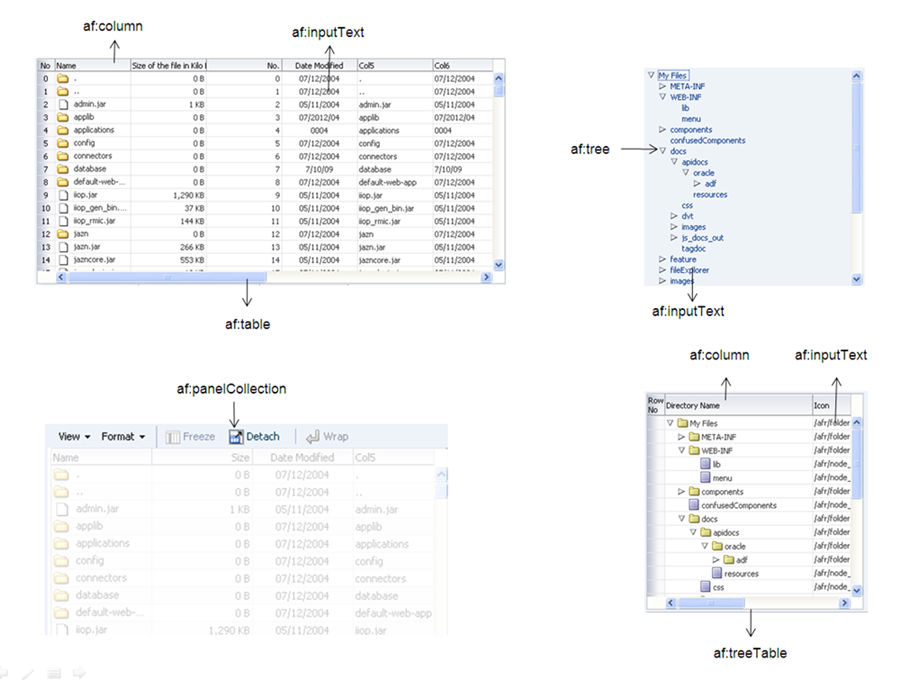Collapse oracle node in treeTable
The width and height of the screenshot is (900, 680).
704,546
